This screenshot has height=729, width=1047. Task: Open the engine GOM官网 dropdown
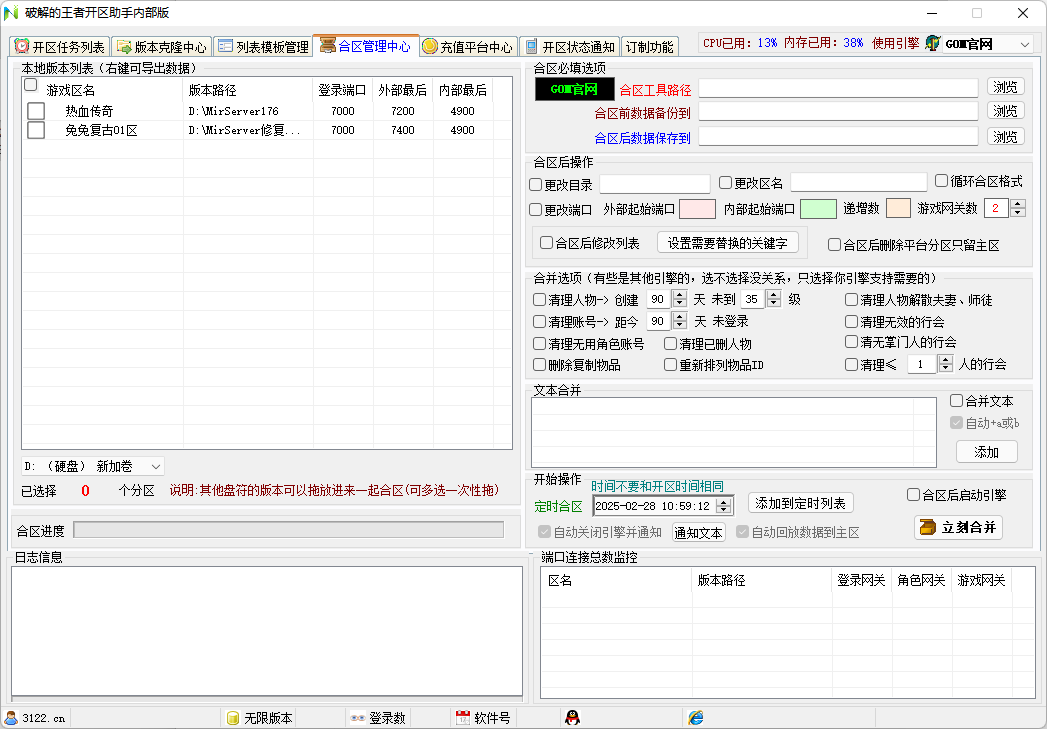(1025, 44)
